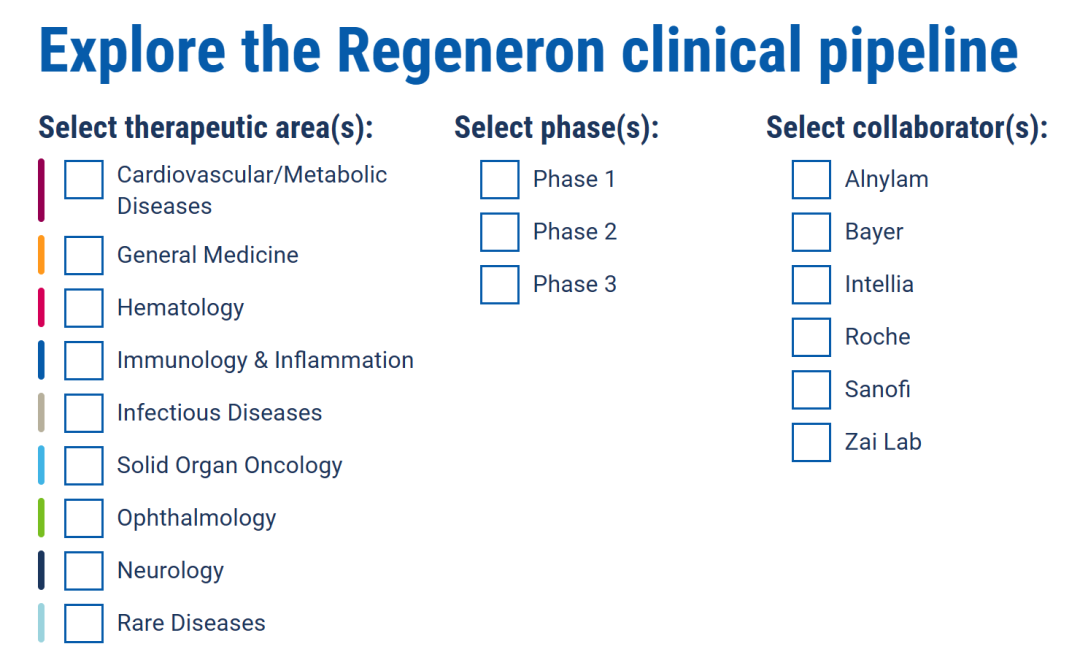Tick the Sanofi checkbox
The image size is (1080, 660).
click(811, 390)
